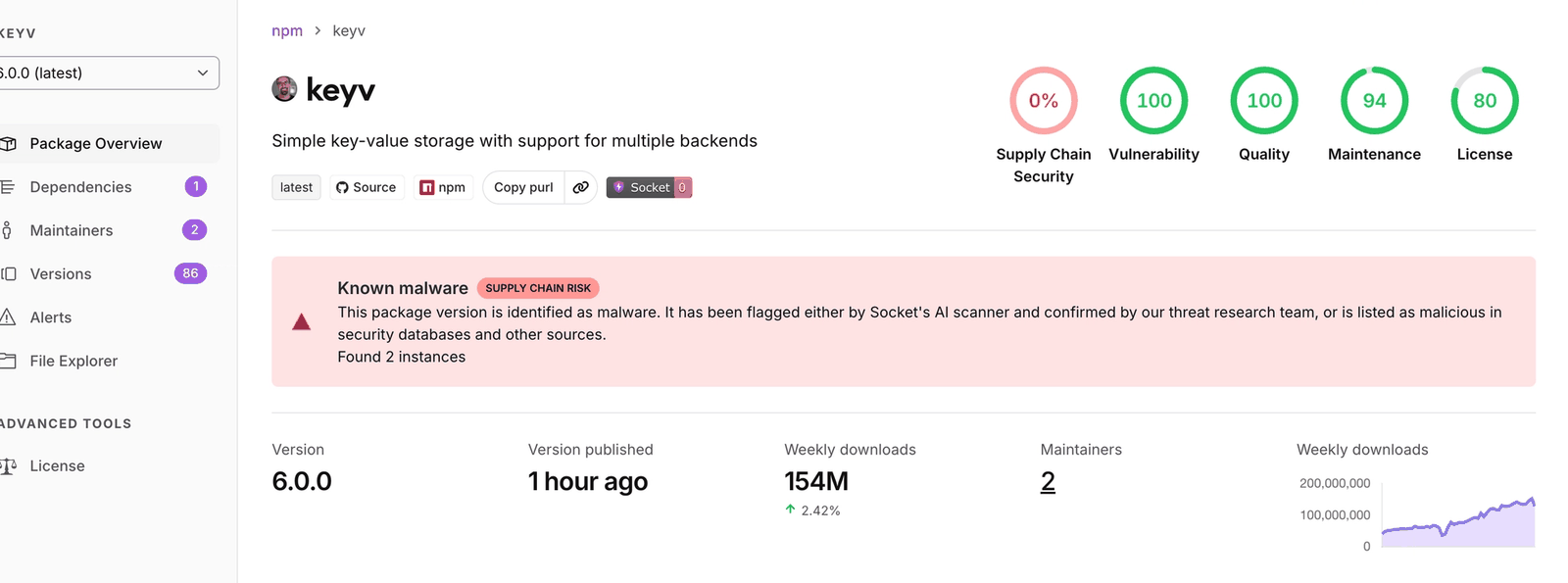Click the npm breadcrumb link
This screenshot has height=583, width=1568.
pos(287,30)
